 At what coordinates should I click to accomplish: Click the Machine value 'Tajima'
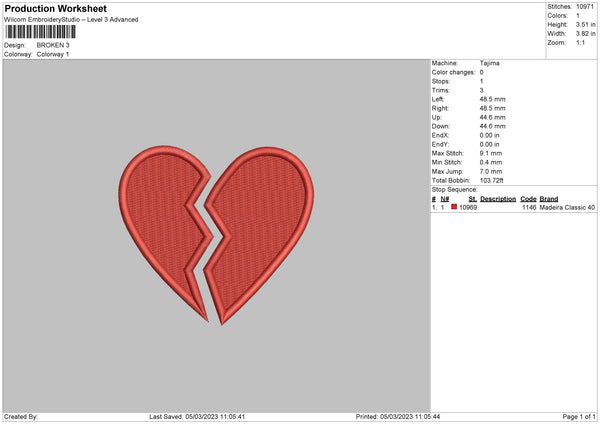[489, 63]
